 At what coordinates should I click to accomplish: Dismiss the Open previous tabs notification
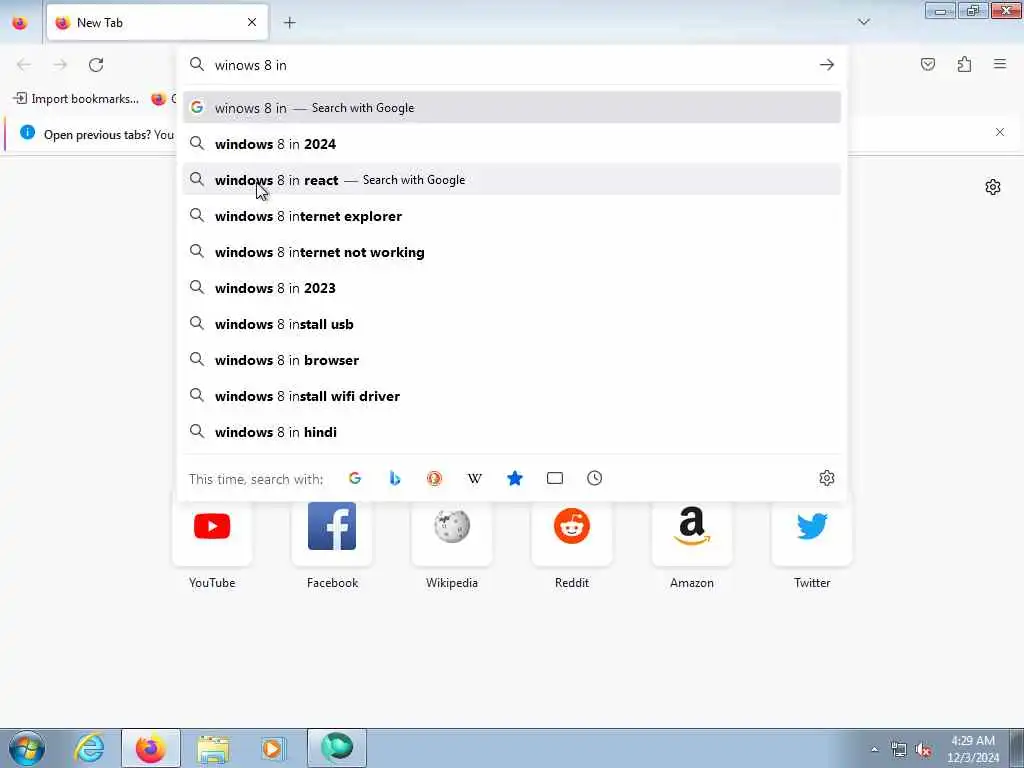click(1000, 132)
